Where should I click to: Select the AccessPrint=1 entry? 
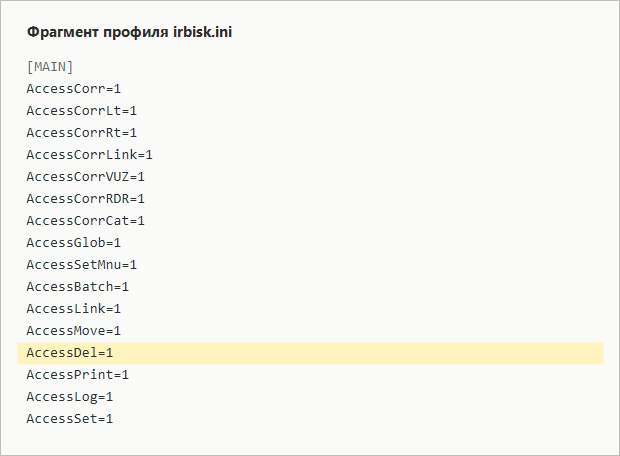78,375
